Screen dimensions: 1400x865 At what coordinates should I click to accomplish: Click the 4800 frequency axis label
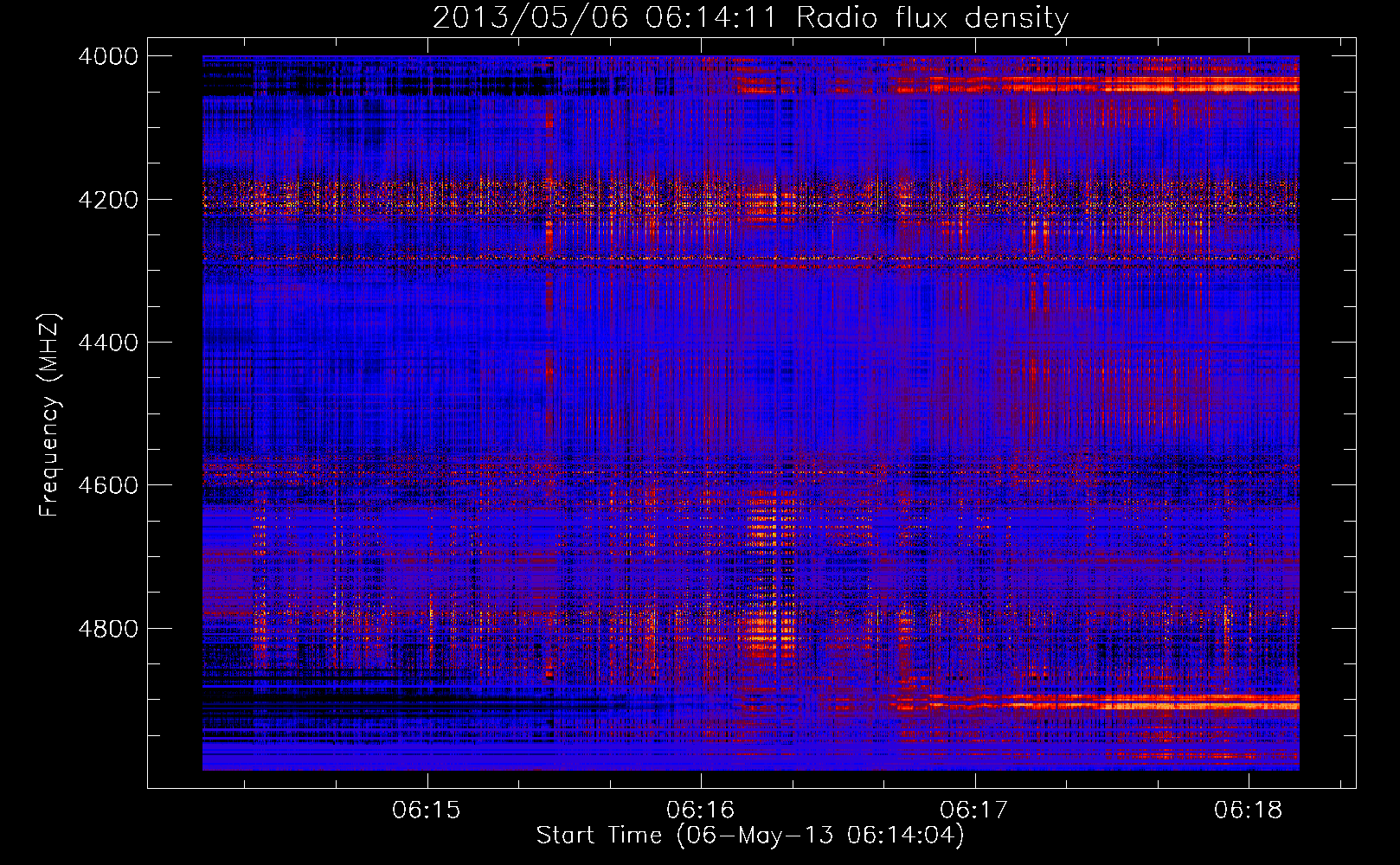click(x=108, y=629)
